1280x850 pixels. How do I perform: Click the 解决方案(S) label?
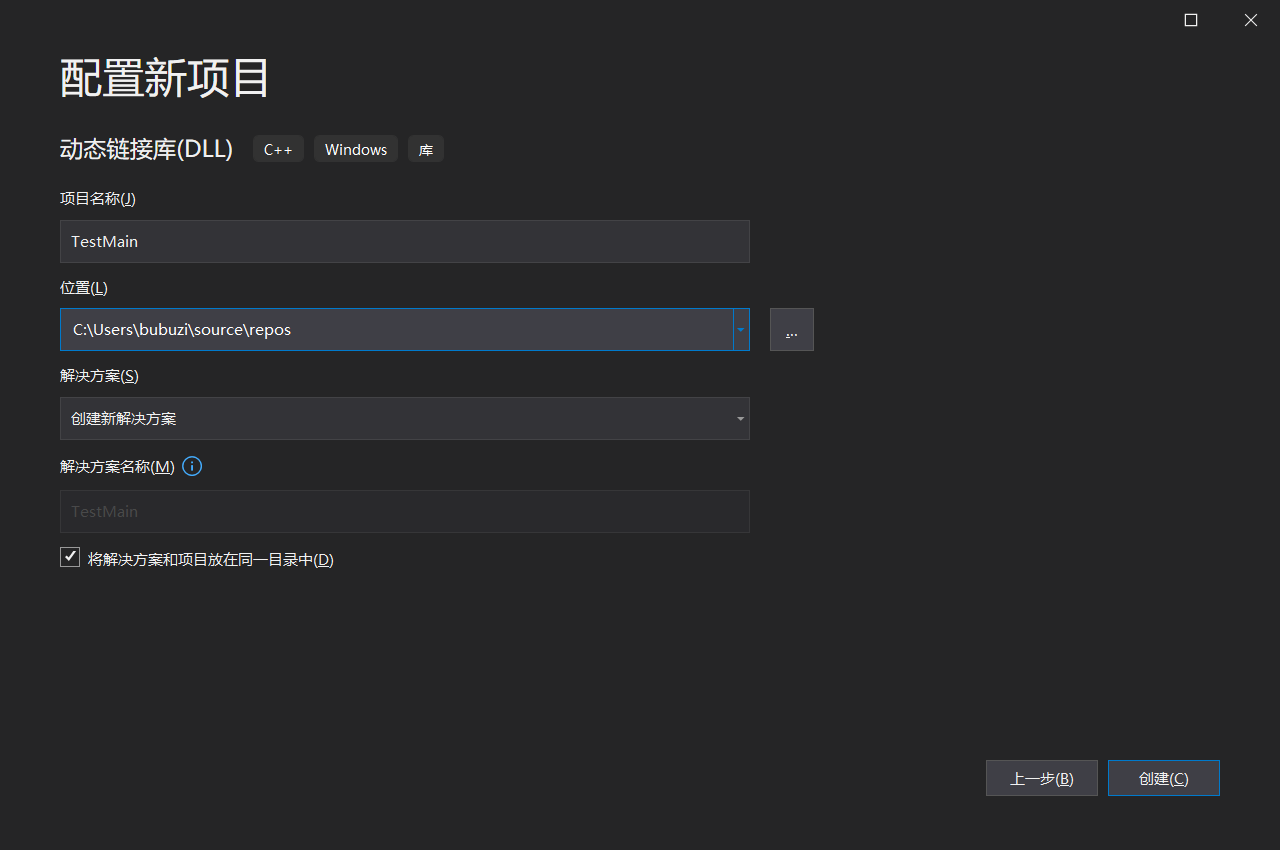click(99, 376)
